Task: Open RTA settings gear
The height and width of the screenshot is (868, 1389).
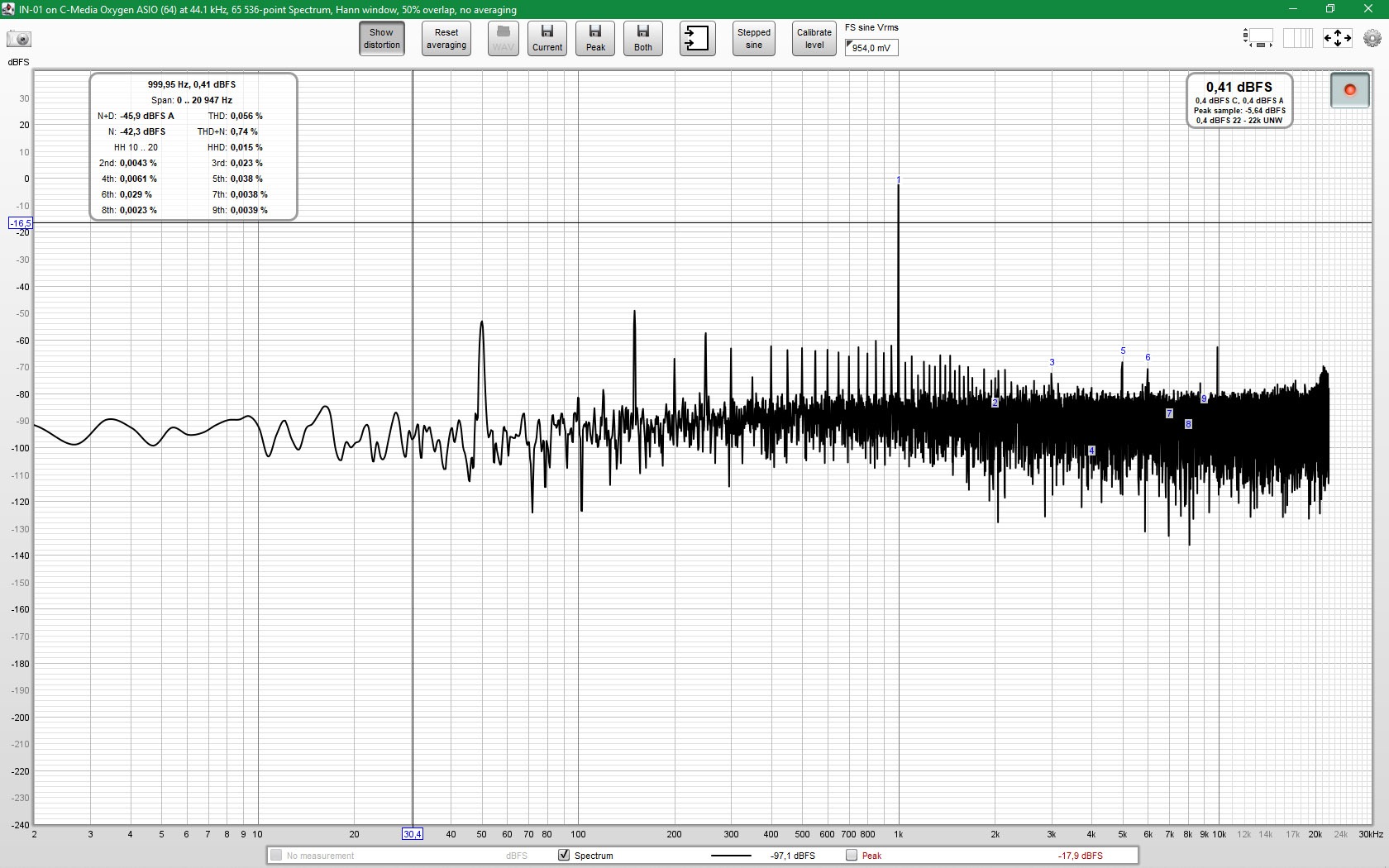Action: (1372, 38)
